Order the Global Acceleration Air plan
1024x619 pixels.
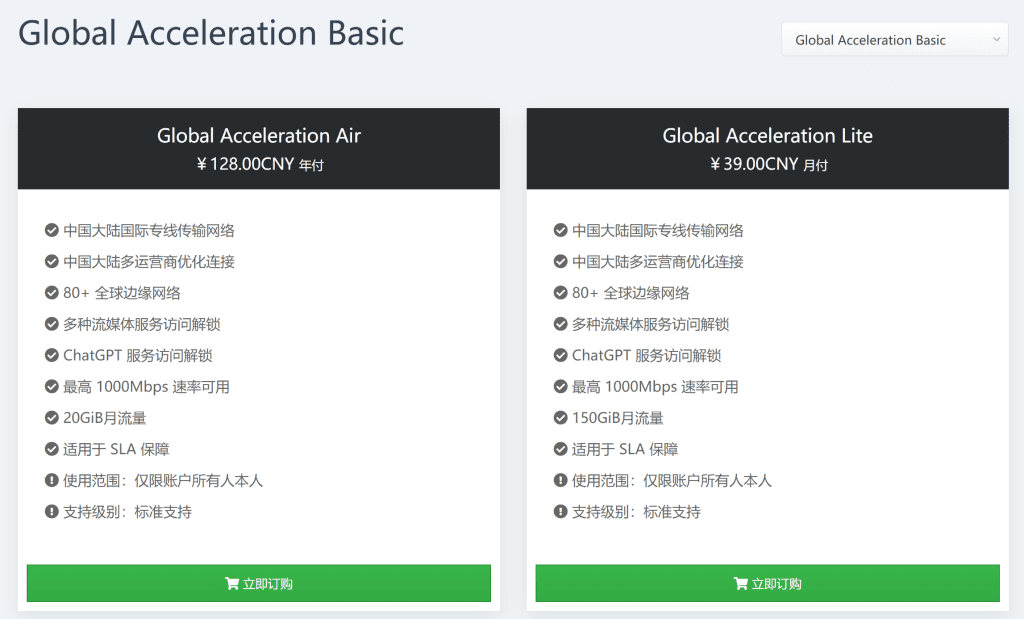[x=259, y=584]
